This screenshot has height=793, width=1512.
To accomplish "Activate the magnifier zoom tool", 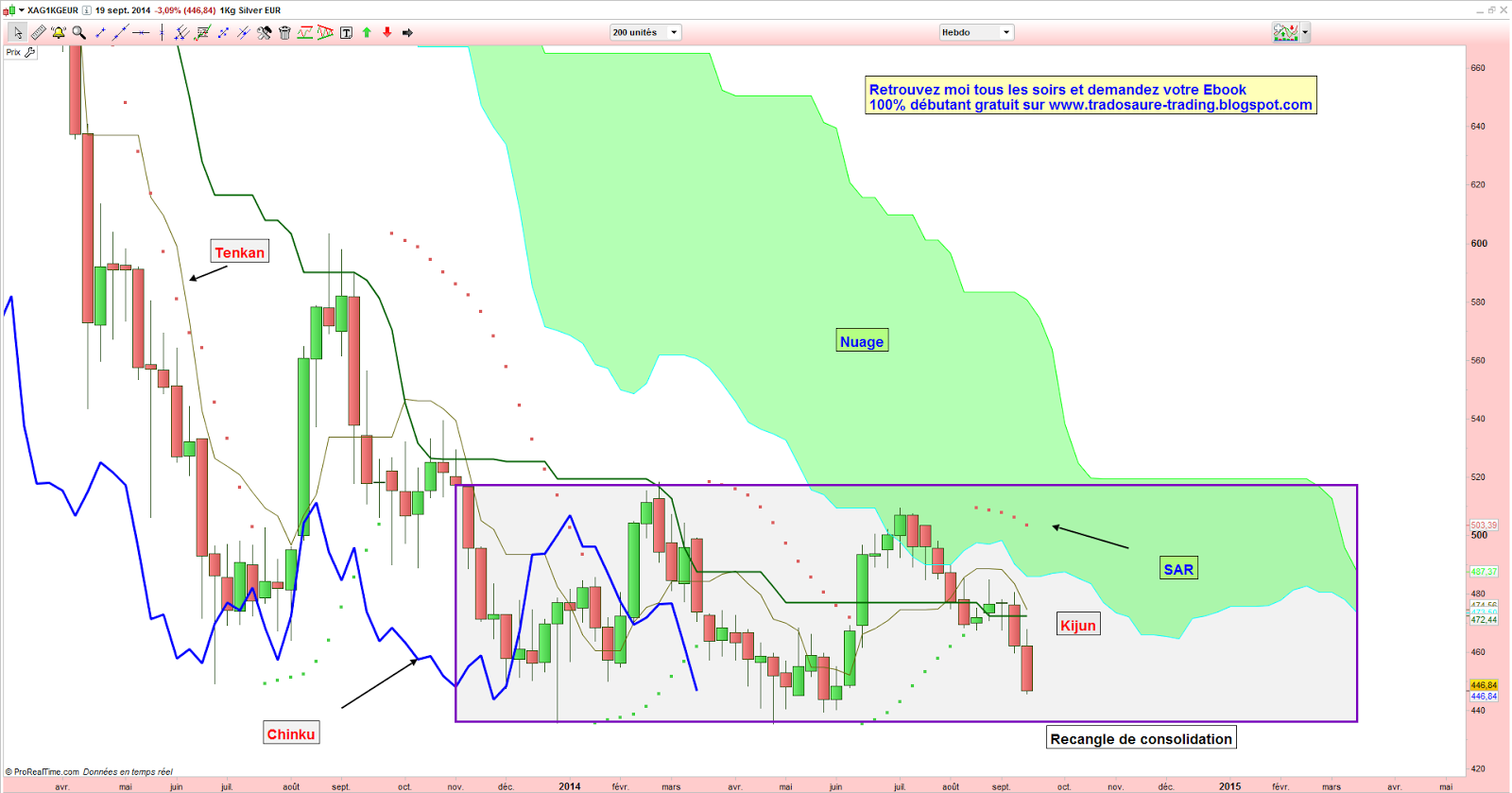I will pos(79,32).
